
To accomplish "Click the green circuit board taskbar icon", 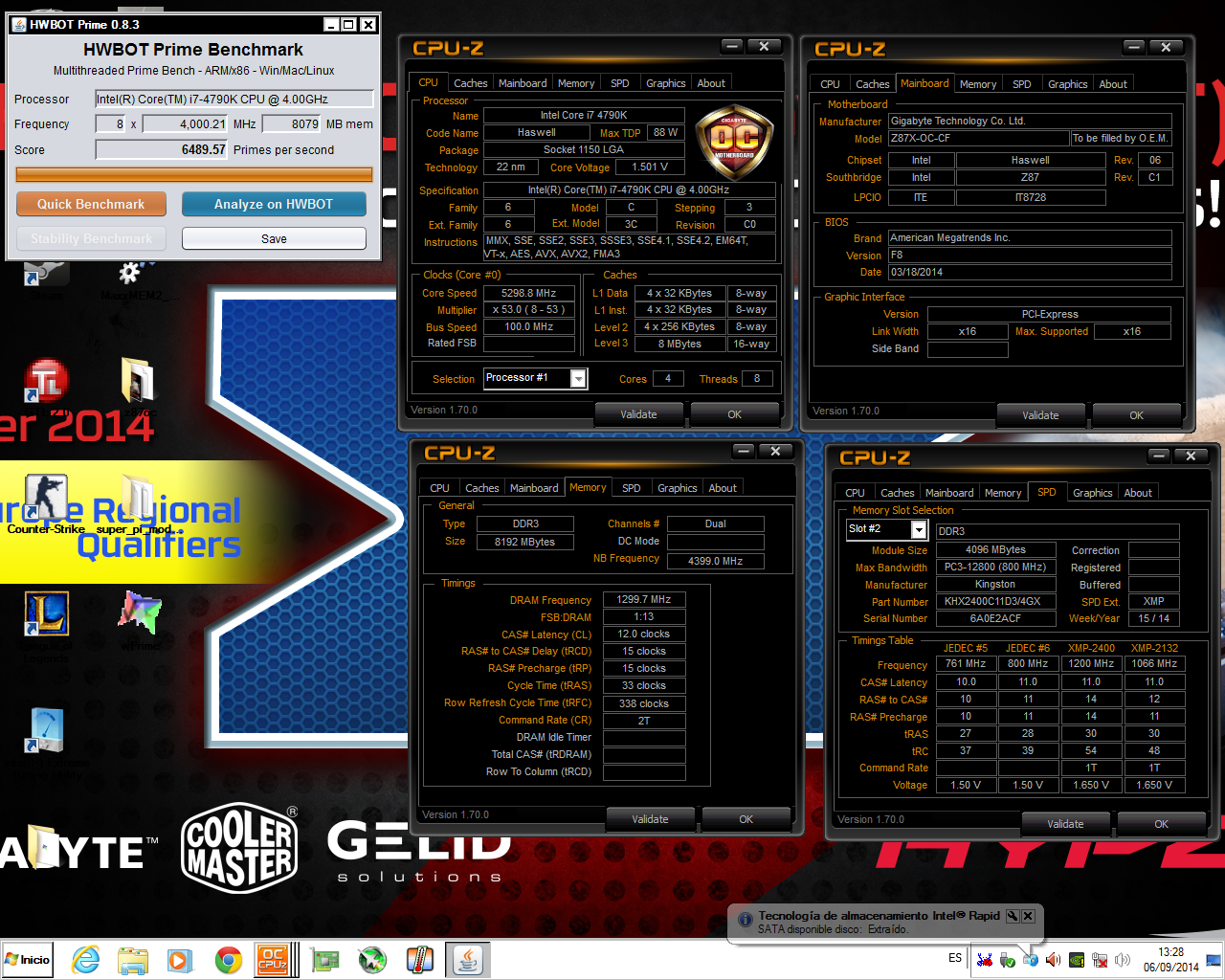I will pos(325,960).
